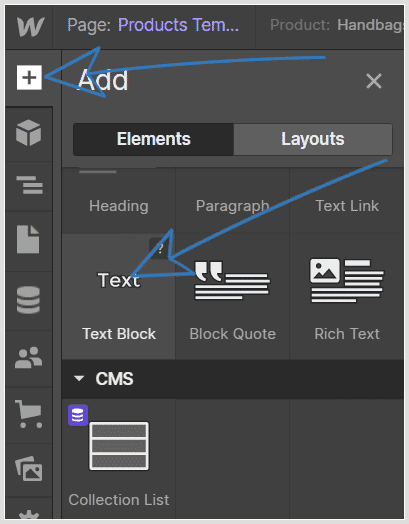
Task: Select the Text Block element
Action: coord(119,297)
